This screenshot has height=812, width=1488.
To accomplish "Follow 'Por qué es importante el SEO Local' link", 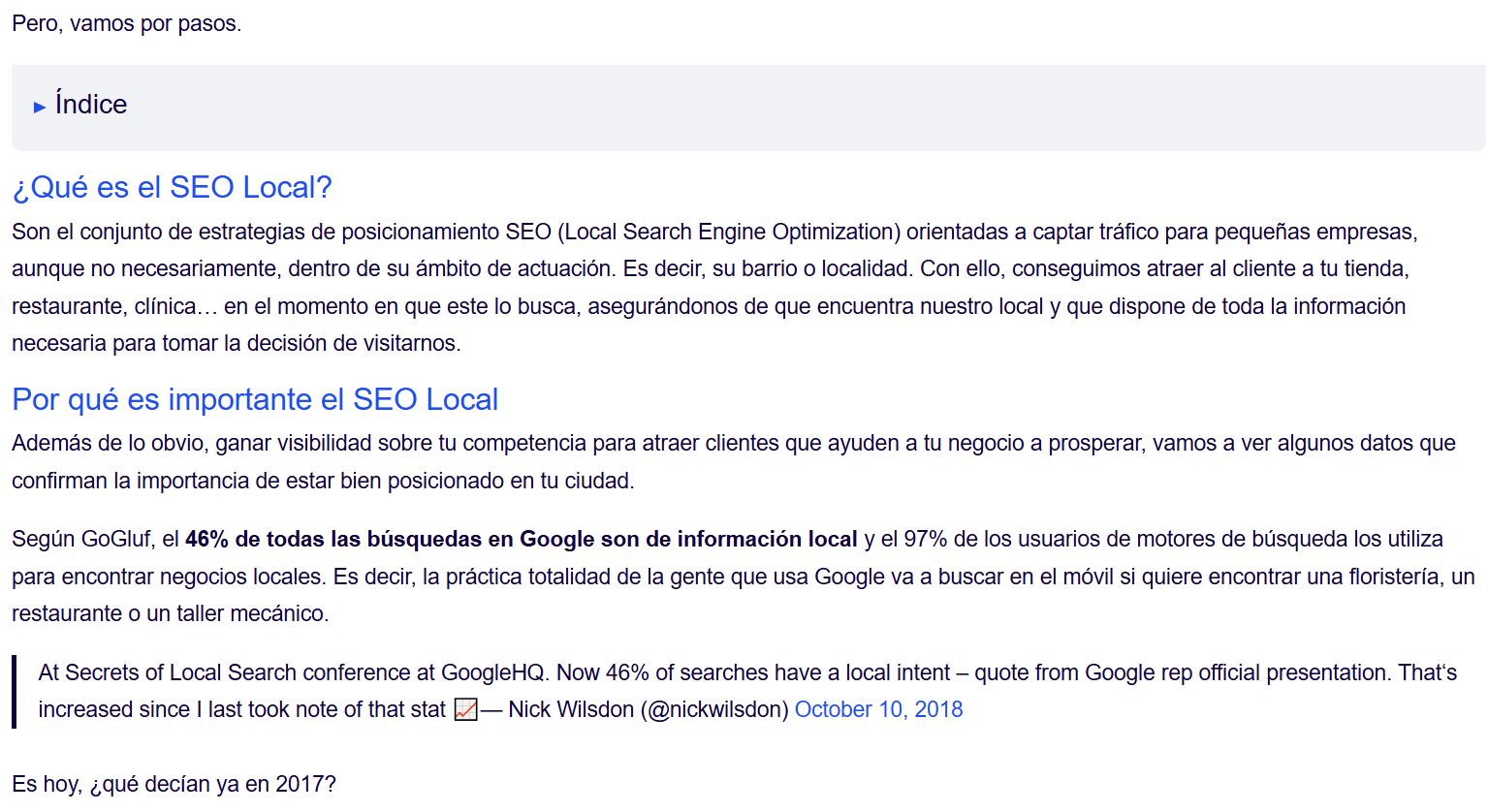I will pos(255,399).
